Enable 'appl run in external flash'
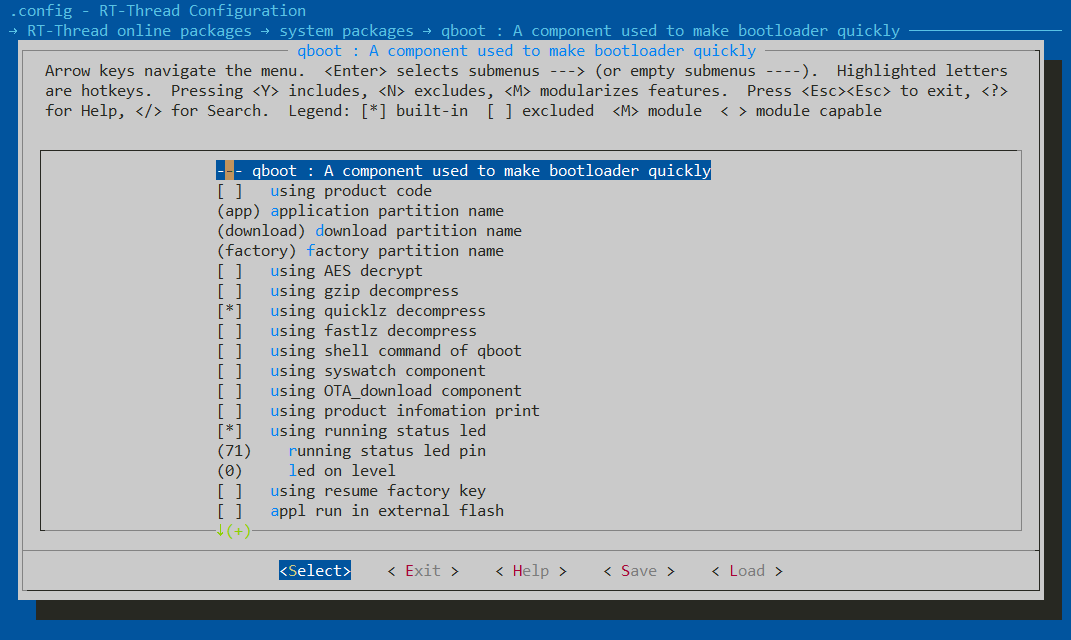The height and width of the screenshot is (640, 1071). (360, 511)
